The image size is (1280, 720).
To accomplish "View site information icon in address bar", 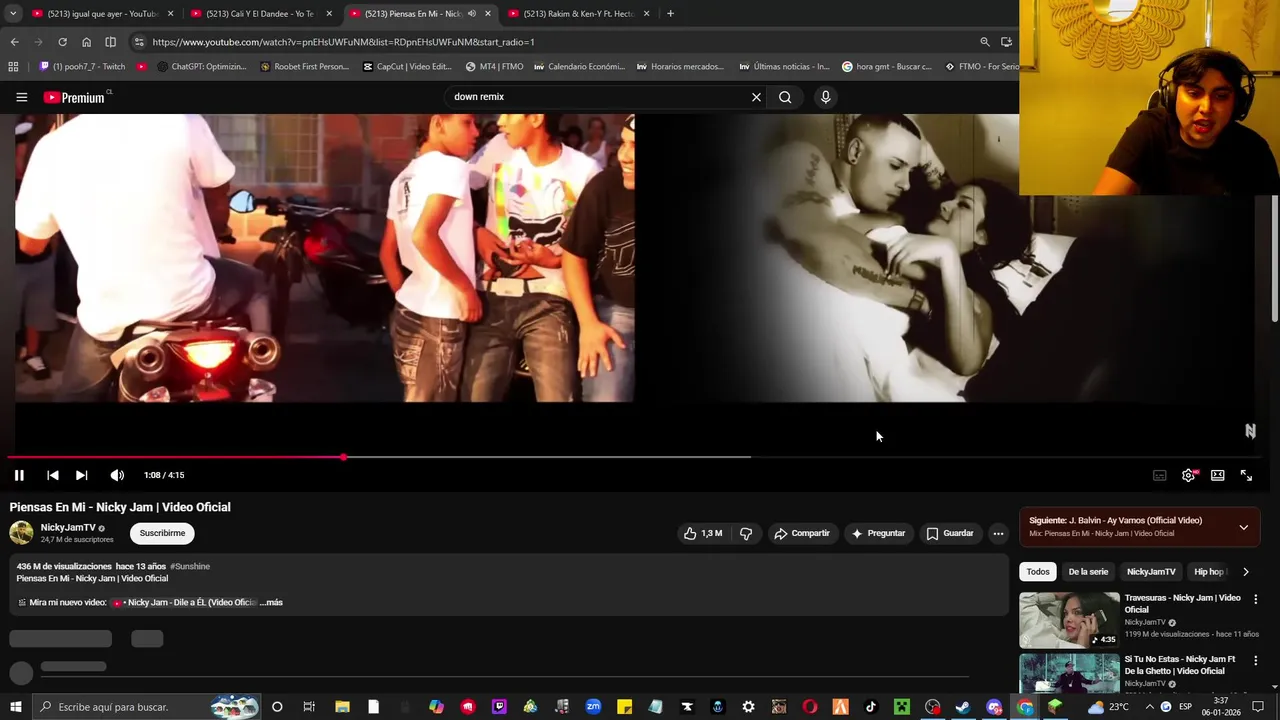I will tap(139, 42).
